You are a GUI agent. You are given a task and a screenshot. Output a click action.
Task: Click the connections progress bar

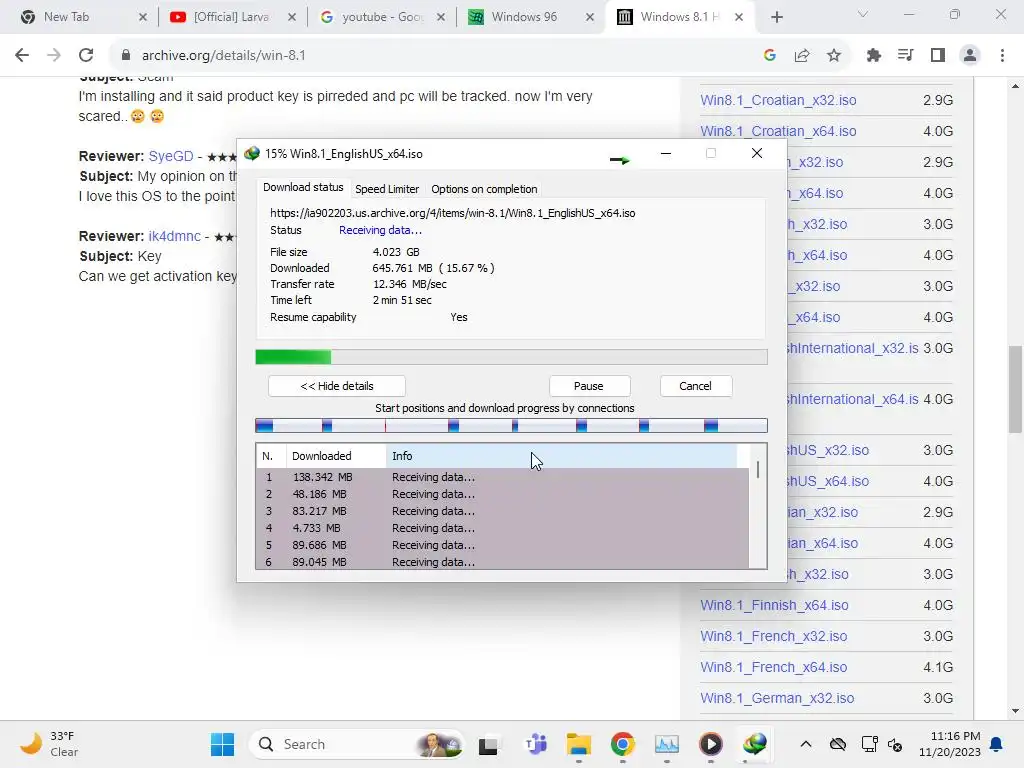pyautogui.click(x=511, y=426)
